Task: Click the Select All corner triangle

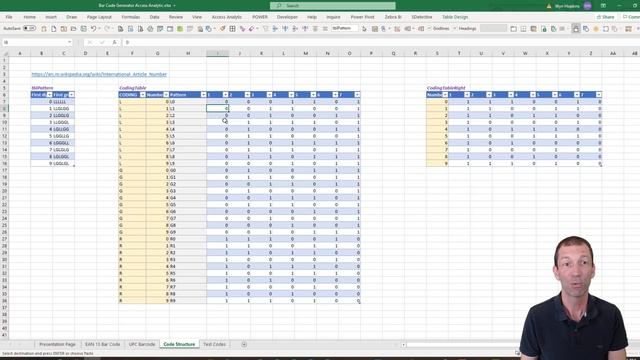Action: [5, 53]
